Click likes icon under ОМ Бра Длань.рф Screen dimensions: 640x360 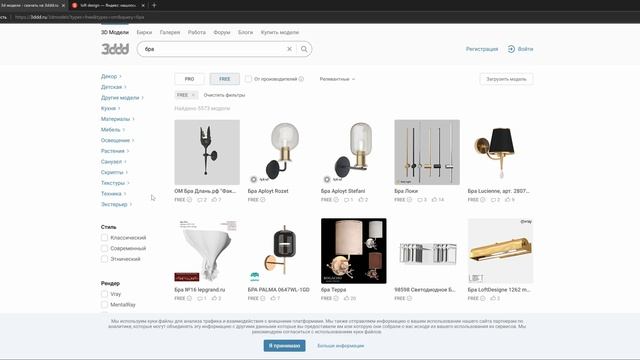214,200
